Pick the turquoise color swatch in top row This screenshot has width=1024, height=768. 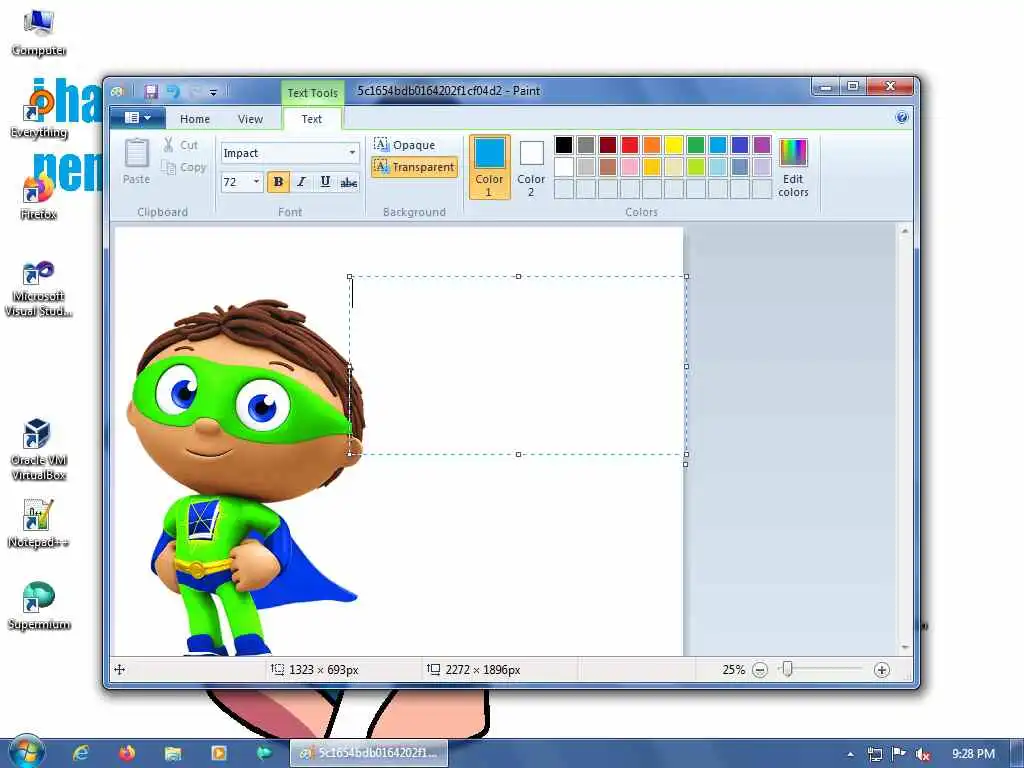(718, 144)
